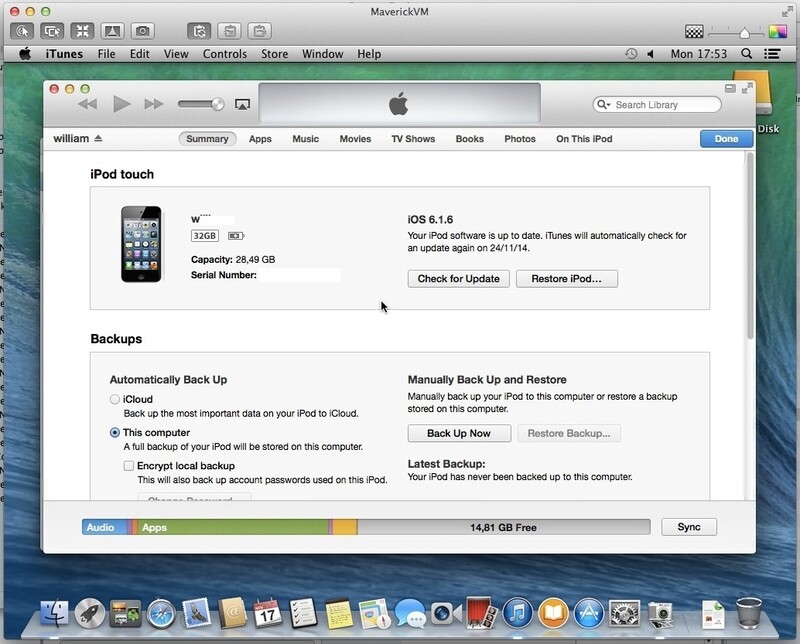Eject the william iPod using the eject icon
The width and height of the screenshot is (800, 644).
[98, 137]
